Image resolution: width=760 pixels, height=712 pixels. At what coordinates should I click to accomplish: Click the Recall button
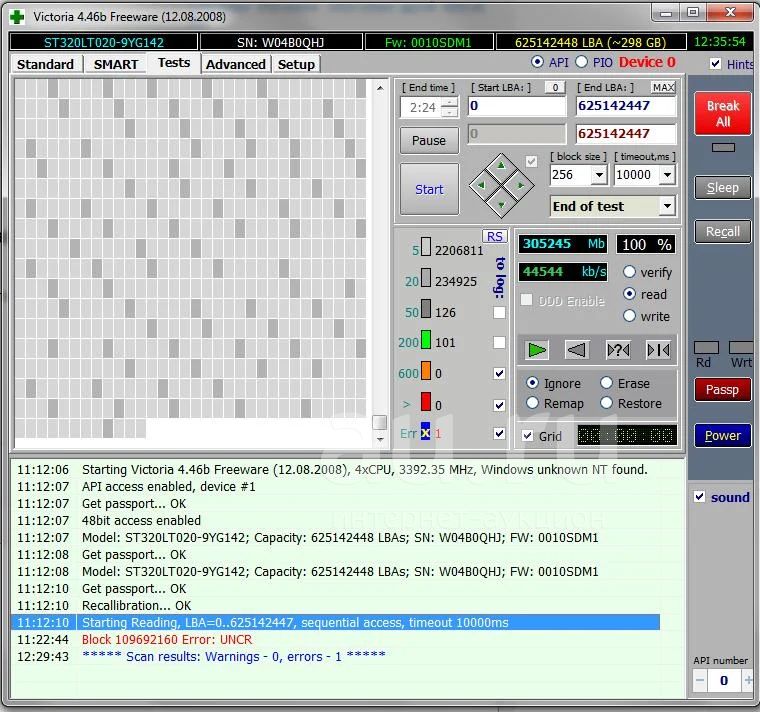(723, 232)
